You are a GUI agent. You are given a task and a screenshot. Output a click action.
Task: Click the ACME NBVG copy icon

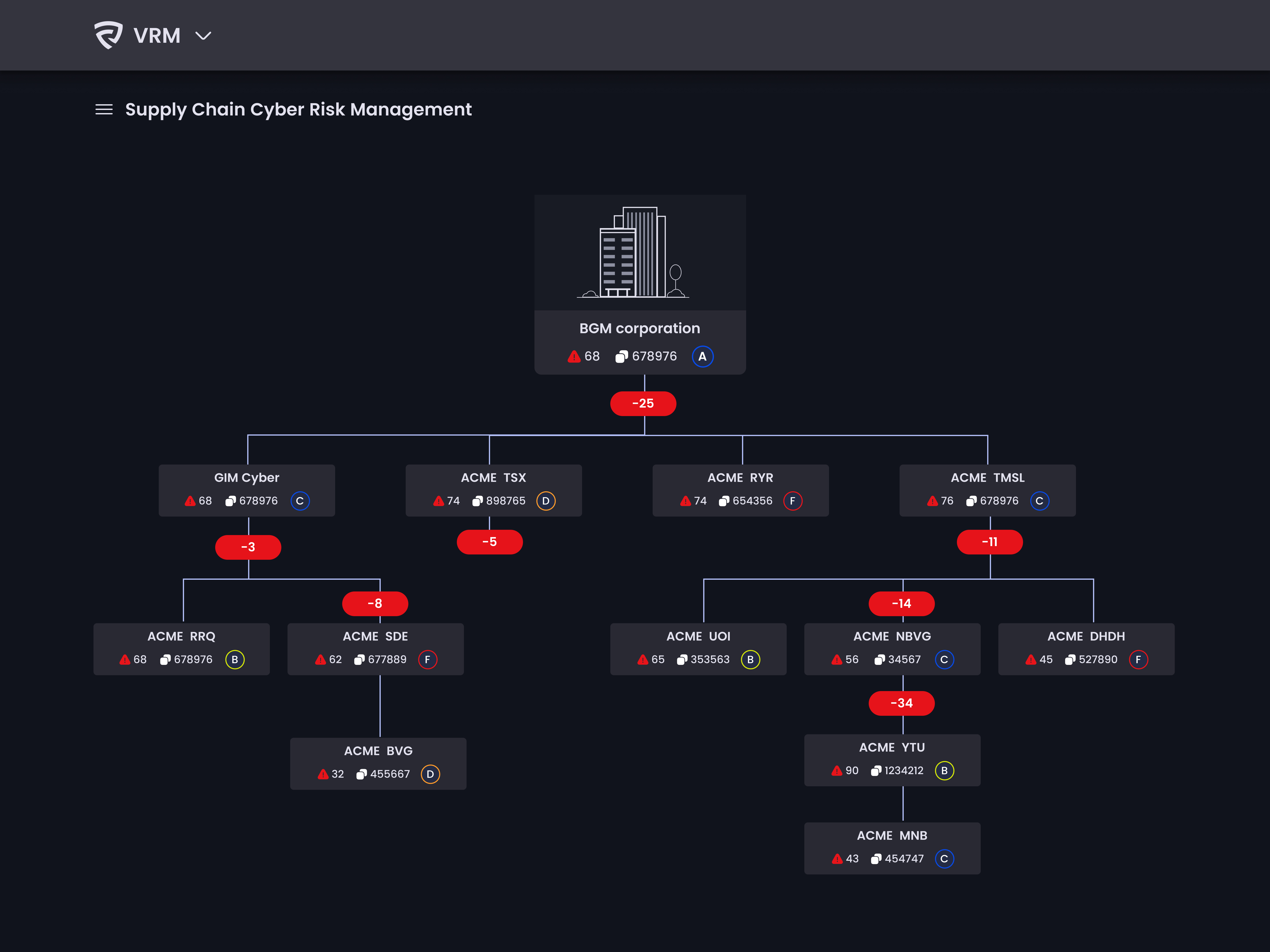[880, 660]
